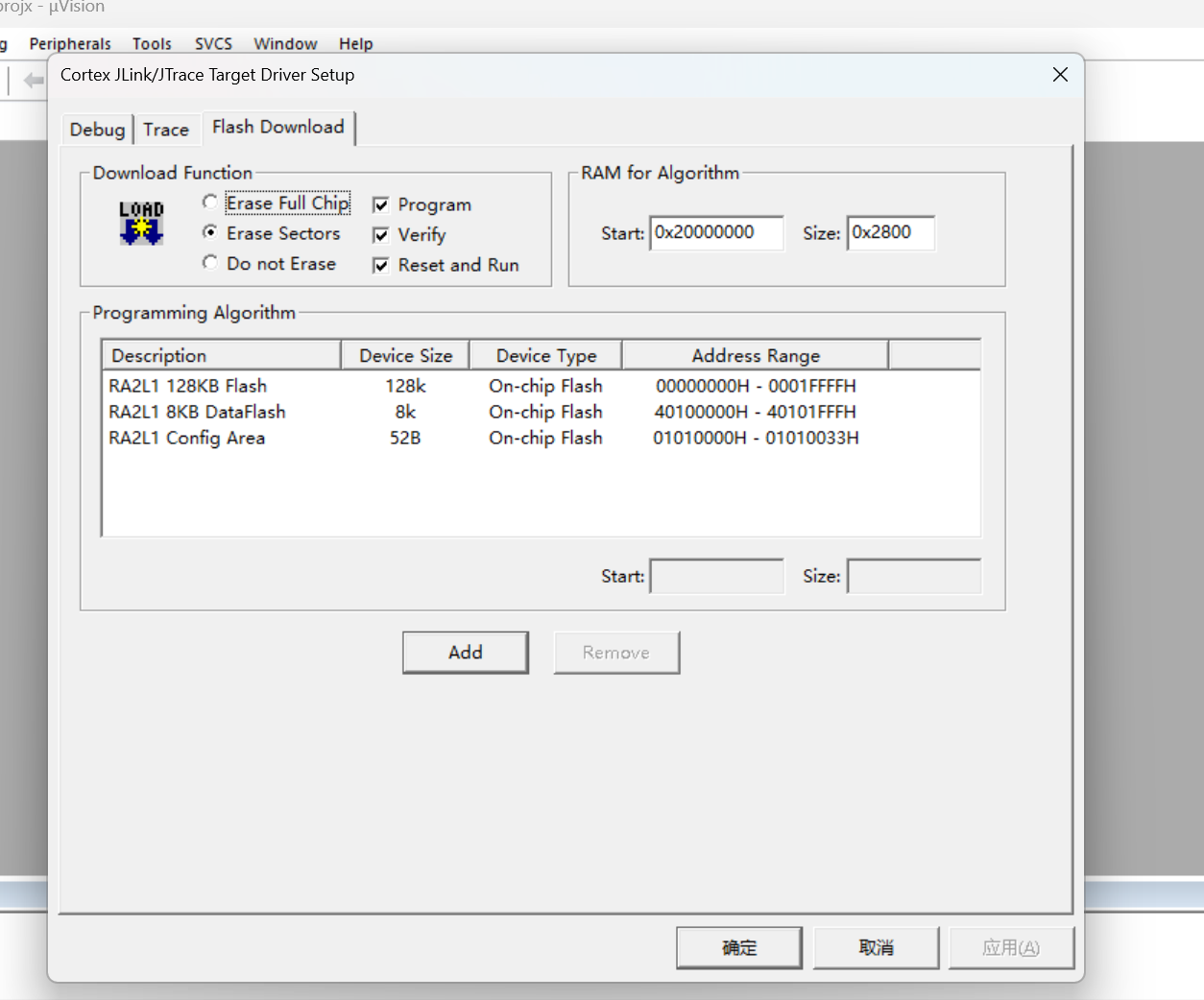Click RAM for Algorithm Start field
The width and height of the screenshot is (1204, 1000).
coord(717,233)
